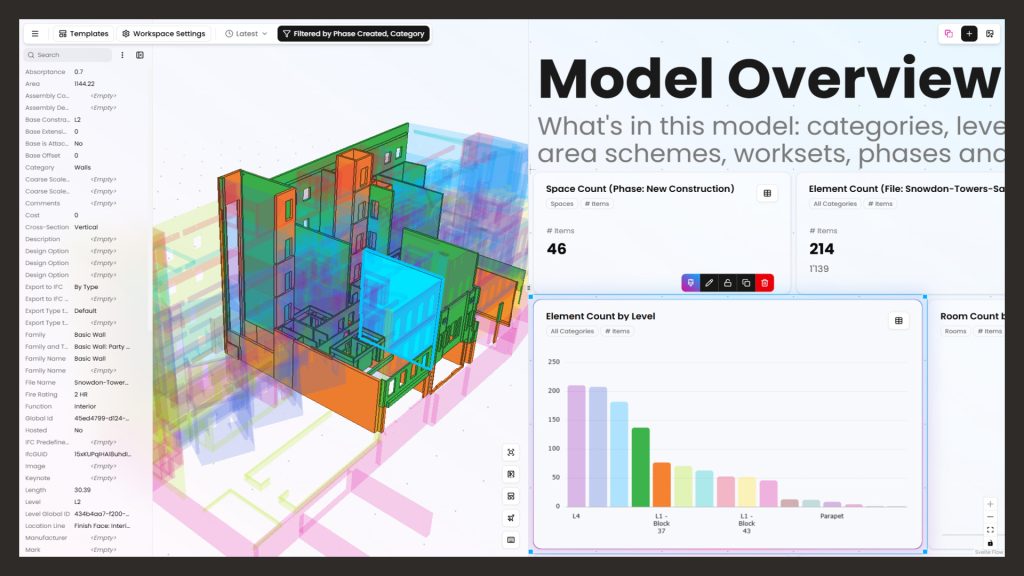The width and height of the screenshot is (1024, 576).
Task: Click the # Items tag on Element Count by Level
Action: point(617,331)
